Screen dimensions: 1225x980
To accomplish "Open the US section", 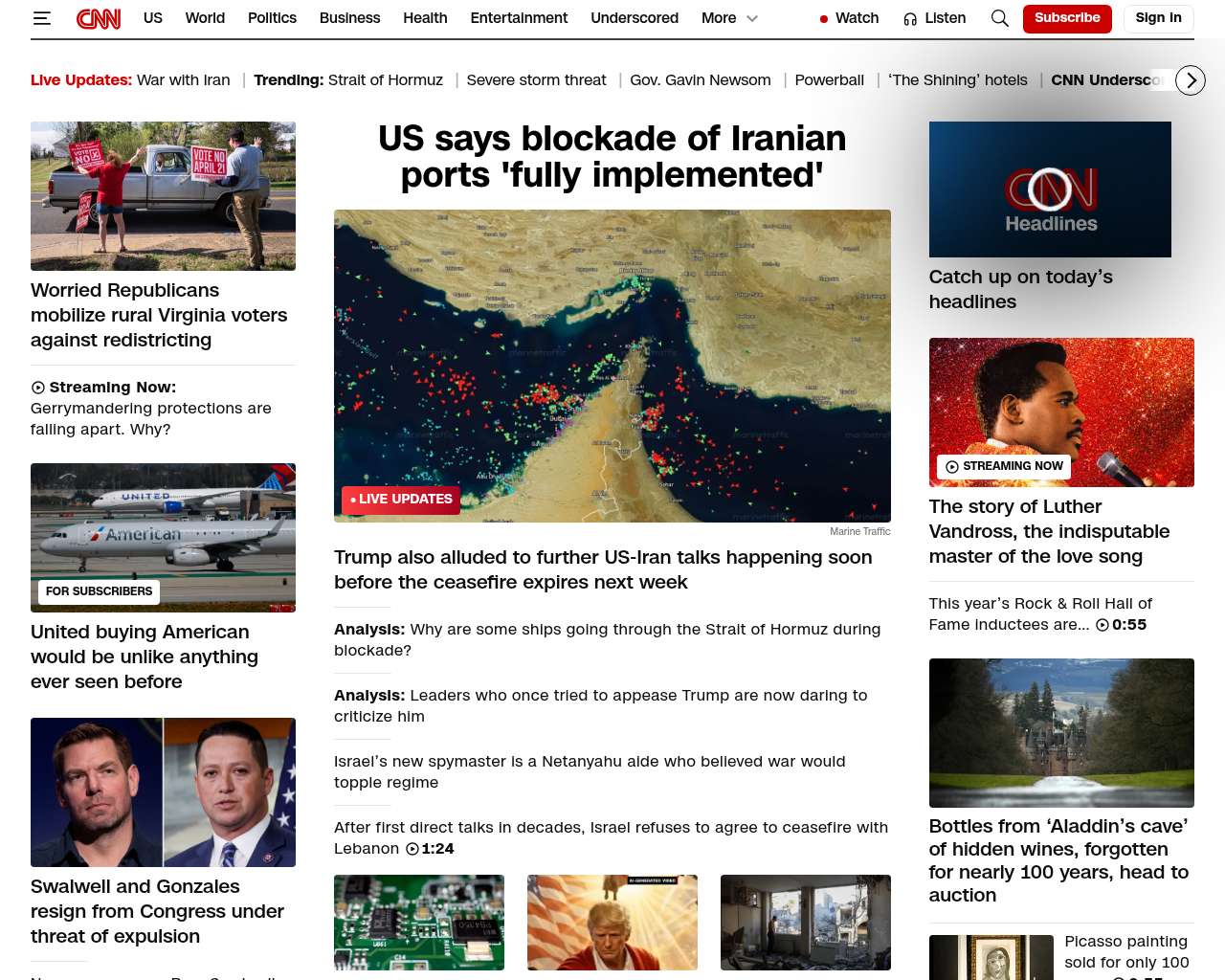I will pos(153,18).
